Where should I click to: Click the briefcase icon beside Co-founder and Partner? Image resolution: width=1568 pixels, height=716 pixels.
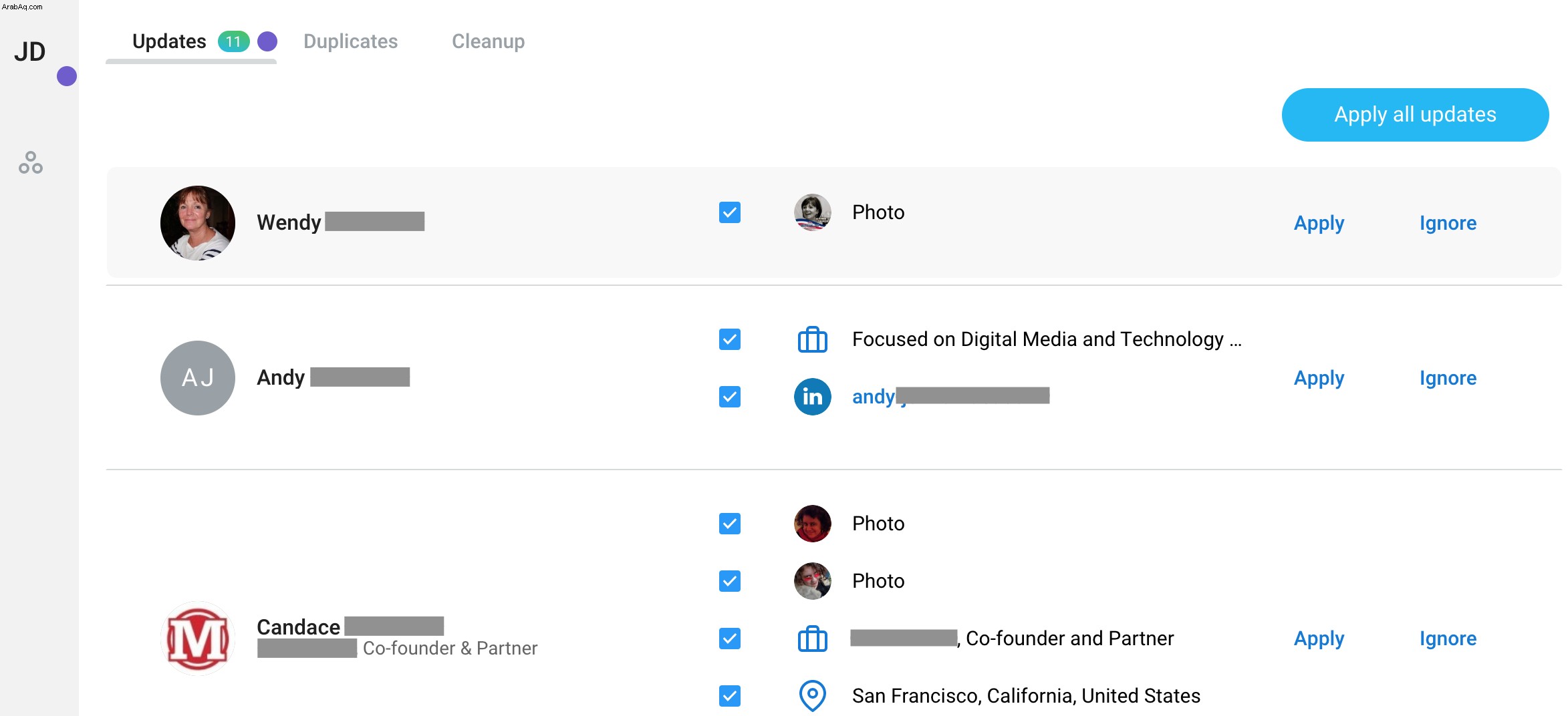[x=812, y=639]
